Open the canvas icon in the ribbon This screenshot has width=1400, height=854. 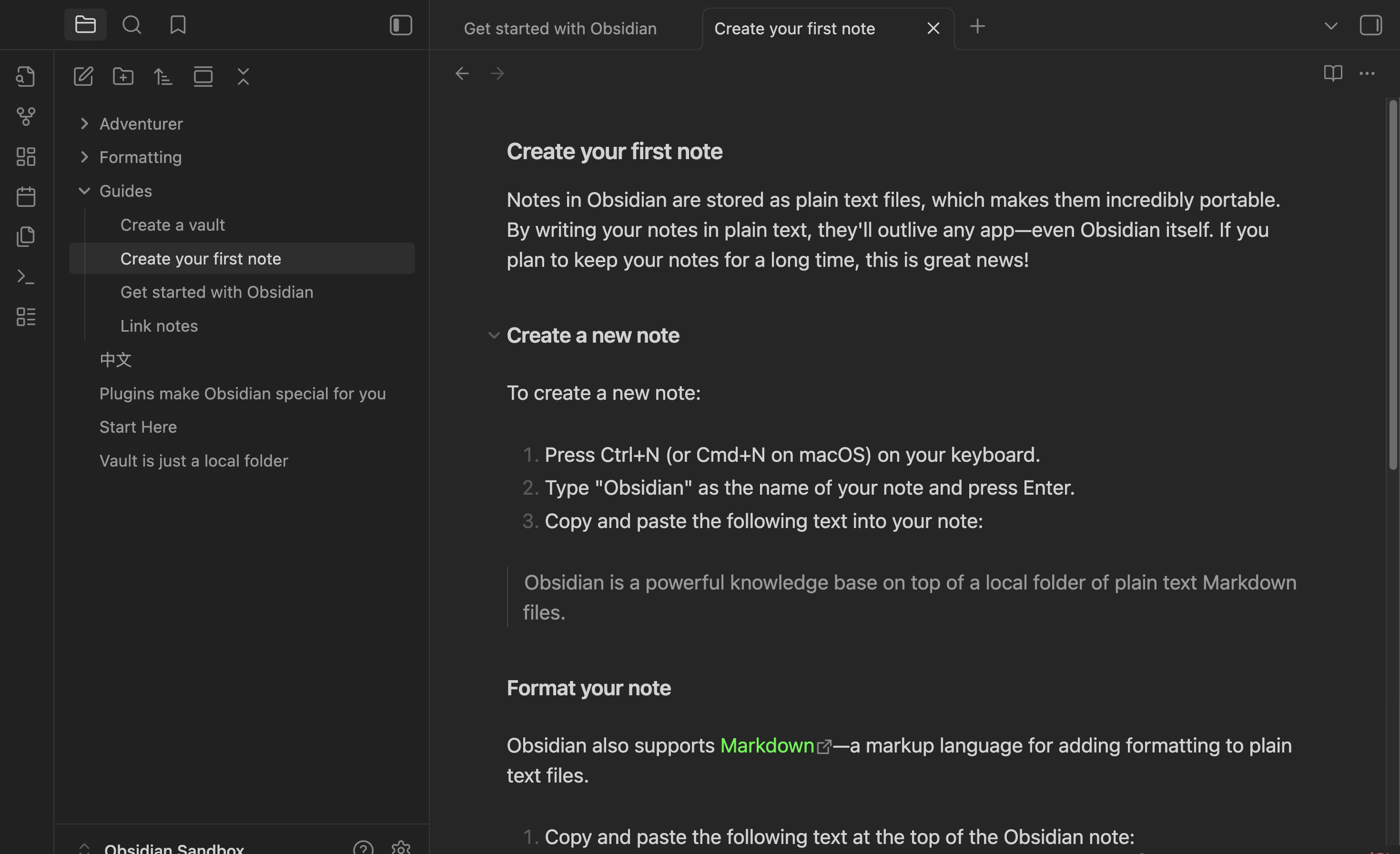[26, 156]
